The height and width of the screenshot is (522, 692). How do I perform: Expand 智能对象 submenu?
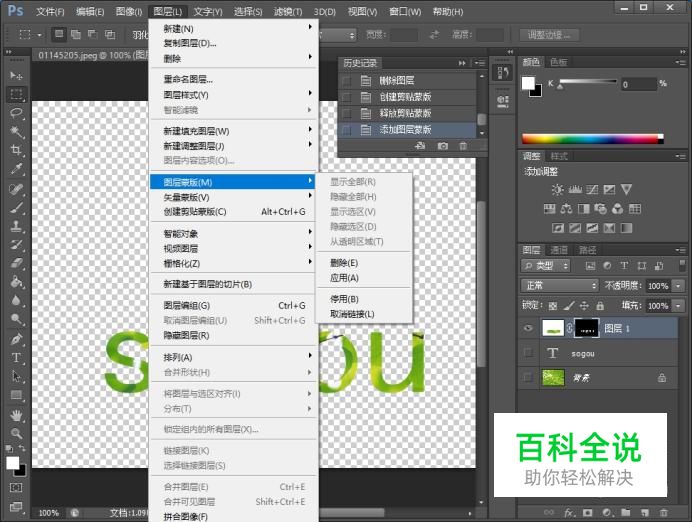[x=233, y=233]
